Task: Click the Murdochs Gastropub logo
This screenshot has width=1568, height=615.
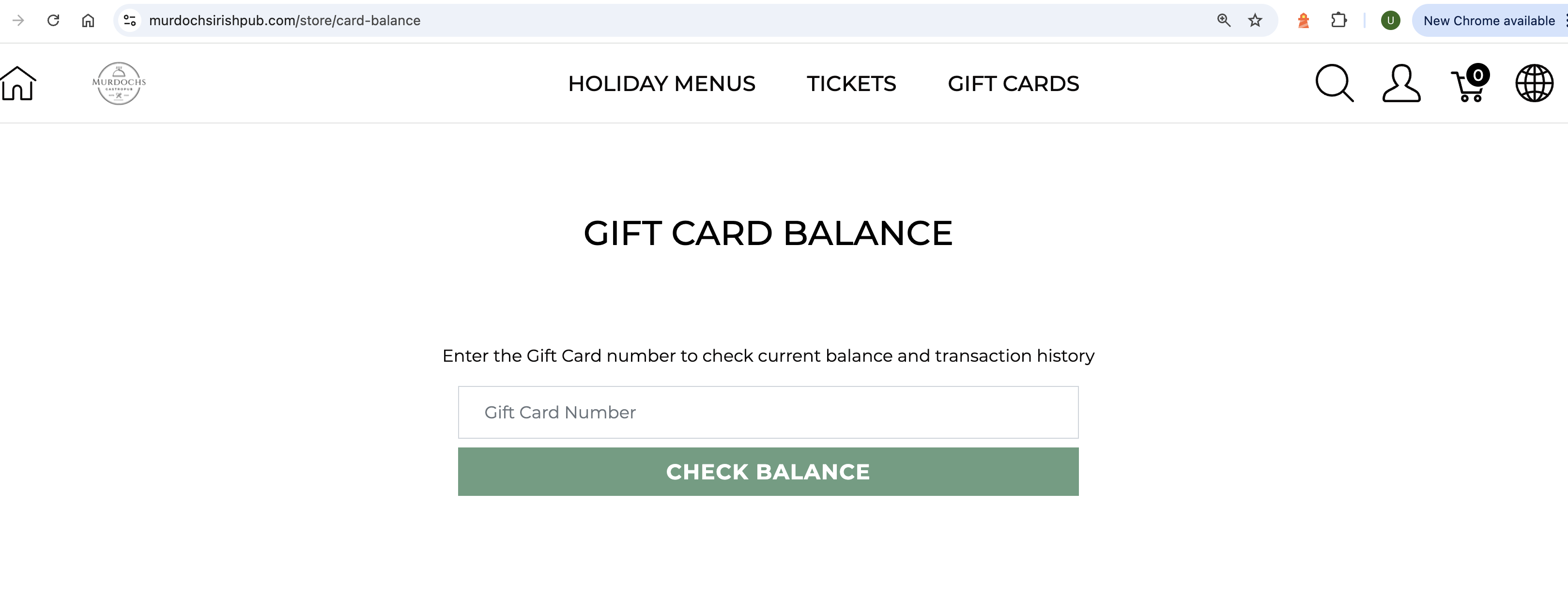Action: pyautogui.click(x=119, y=83)
